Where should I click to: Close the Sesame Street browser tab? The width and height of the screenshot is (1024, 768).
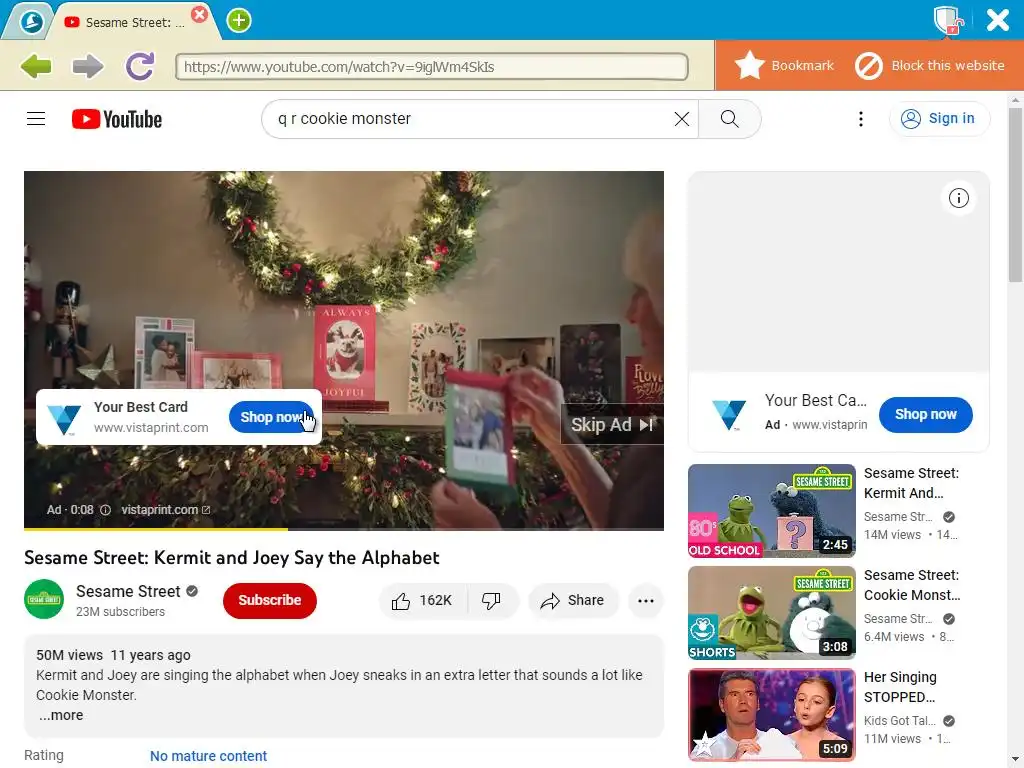[x=200, y=14]
